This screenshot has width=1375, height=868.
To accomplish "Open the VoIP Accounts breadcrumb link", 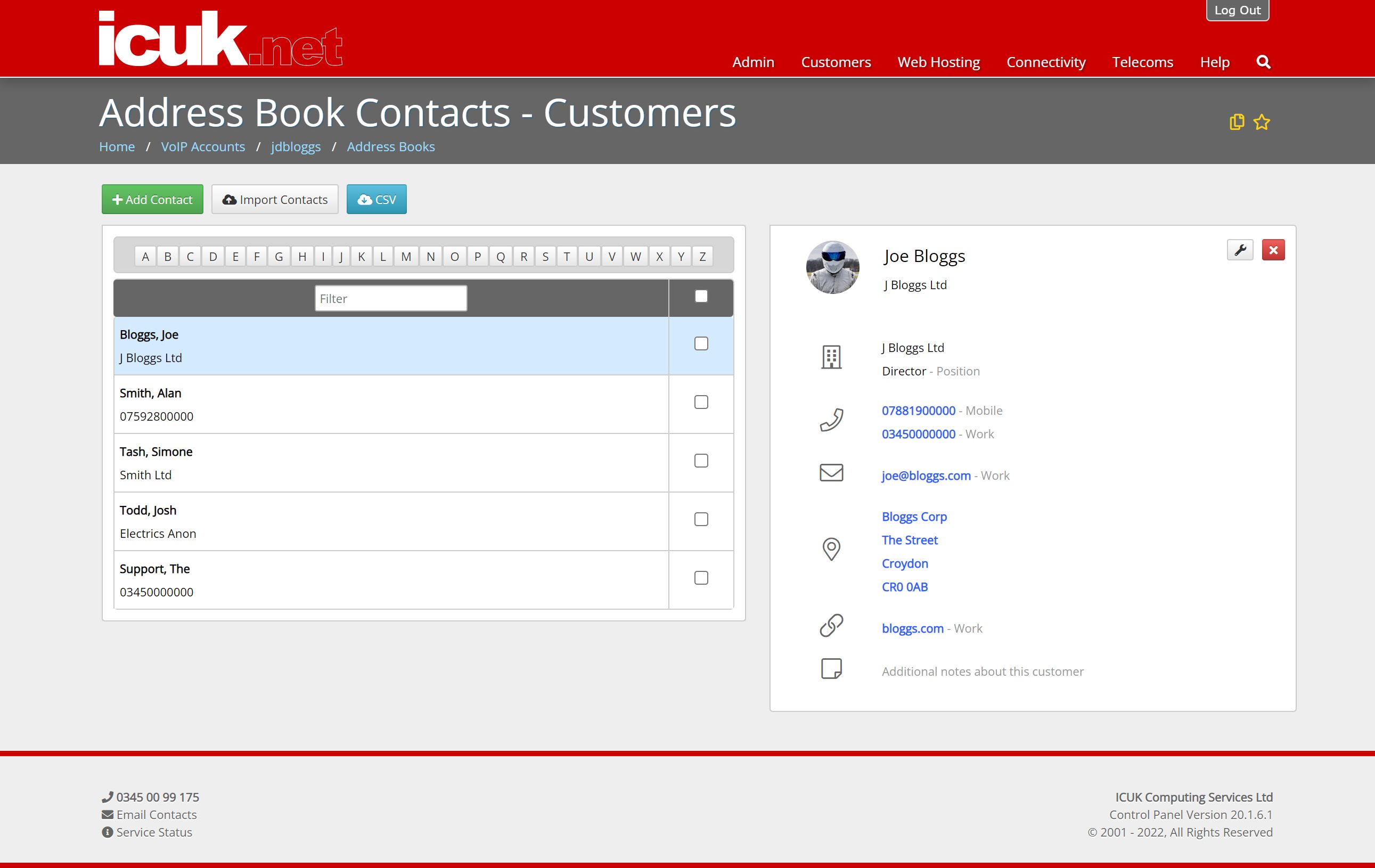I will pos(203,147).
